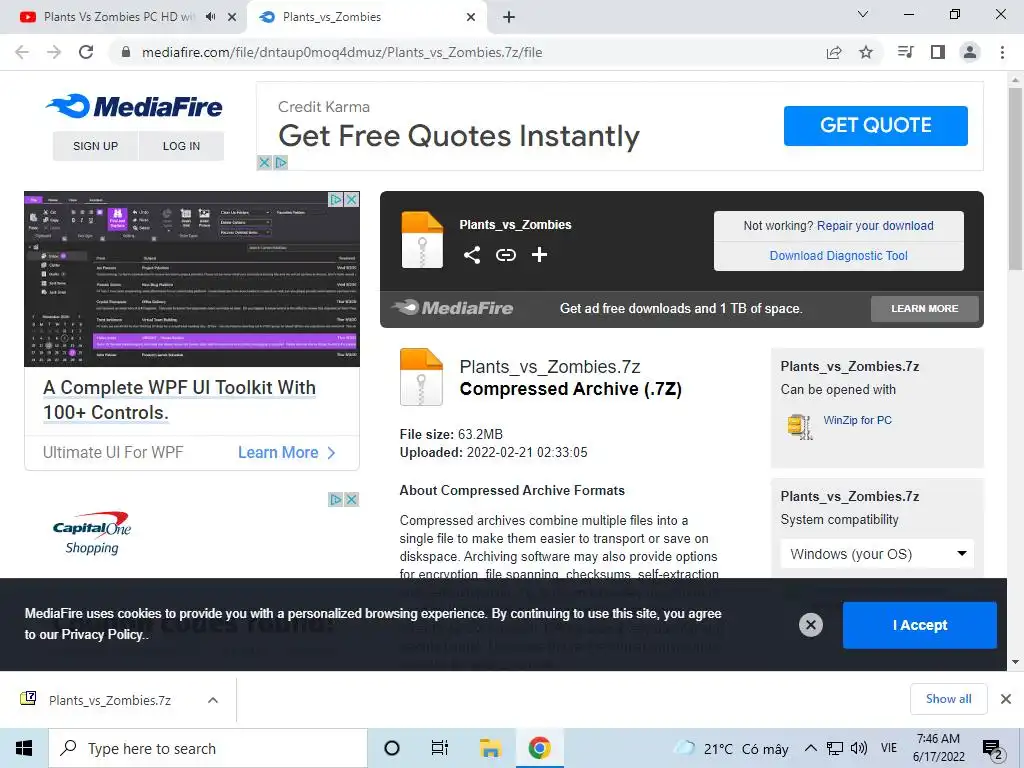Open Privacy Policy link in cookie banner

click(102, 635)
